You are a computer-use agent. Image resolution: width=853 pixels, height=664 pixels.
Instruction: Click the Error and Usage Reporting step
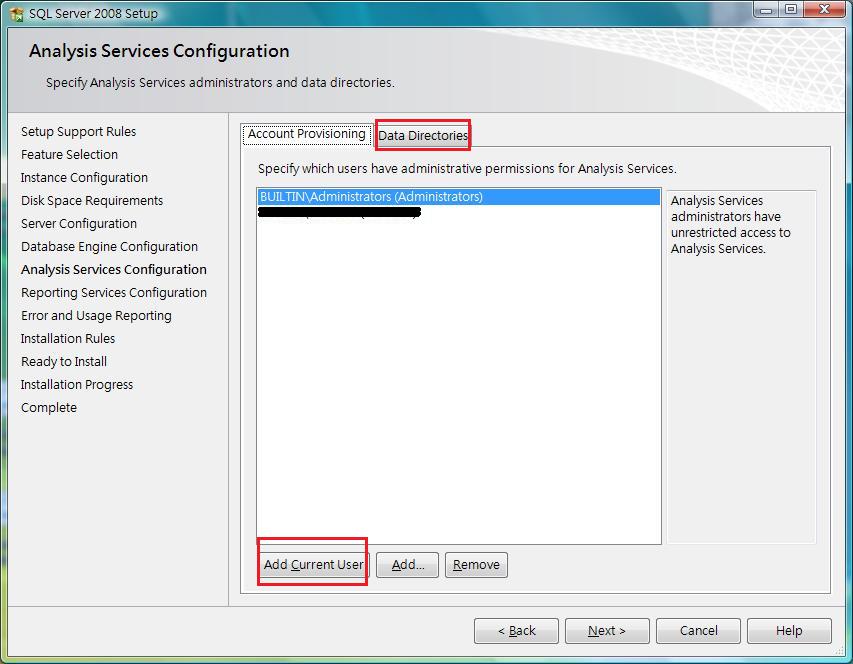(x=96, y=315)
